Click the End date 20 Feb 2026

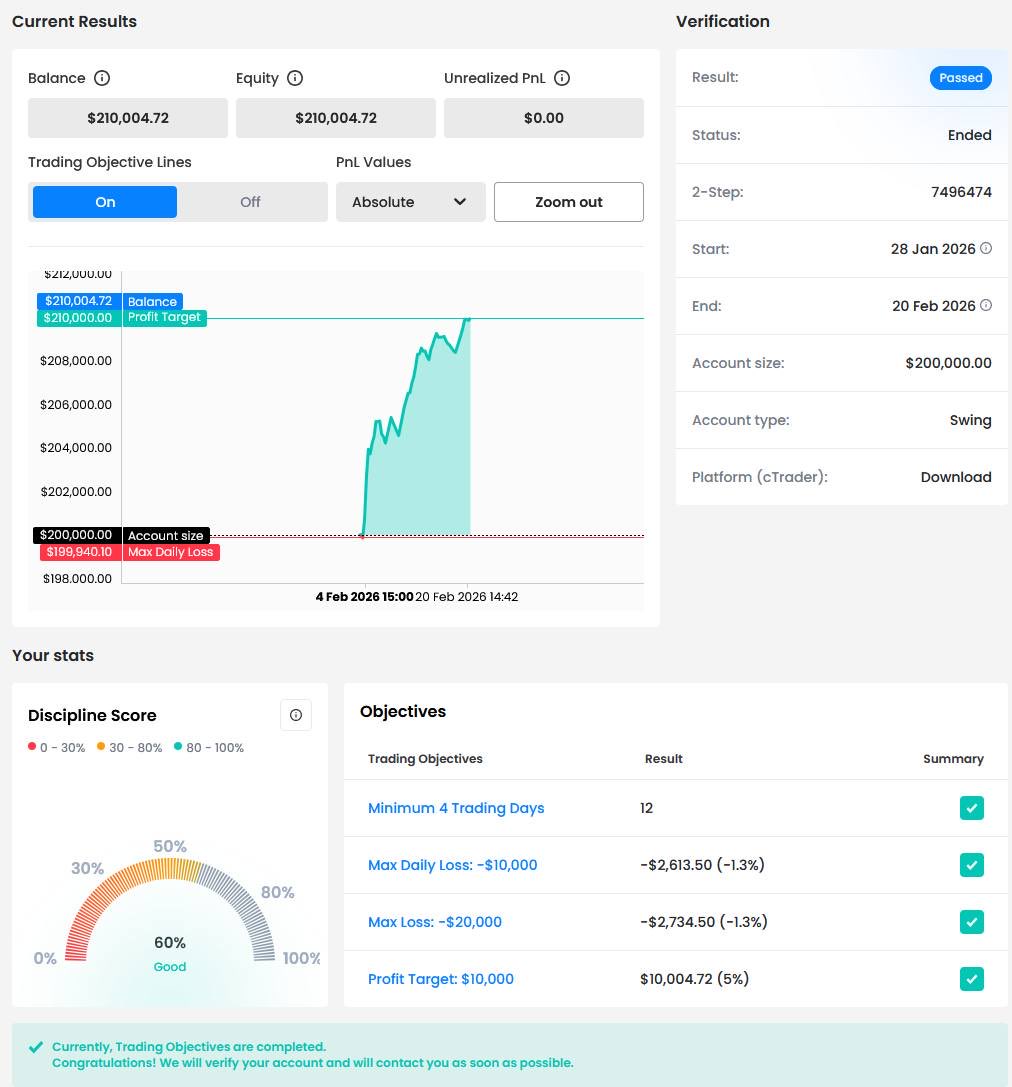[x=934, y=305]
